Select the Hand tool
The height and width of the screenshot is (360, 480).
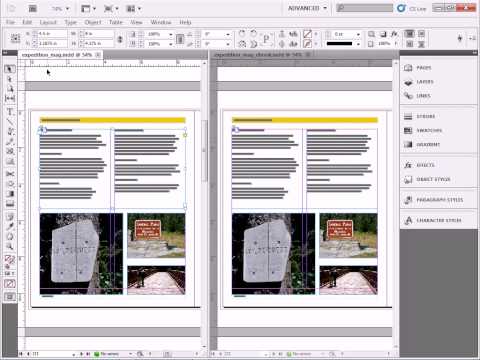point(10,237)
